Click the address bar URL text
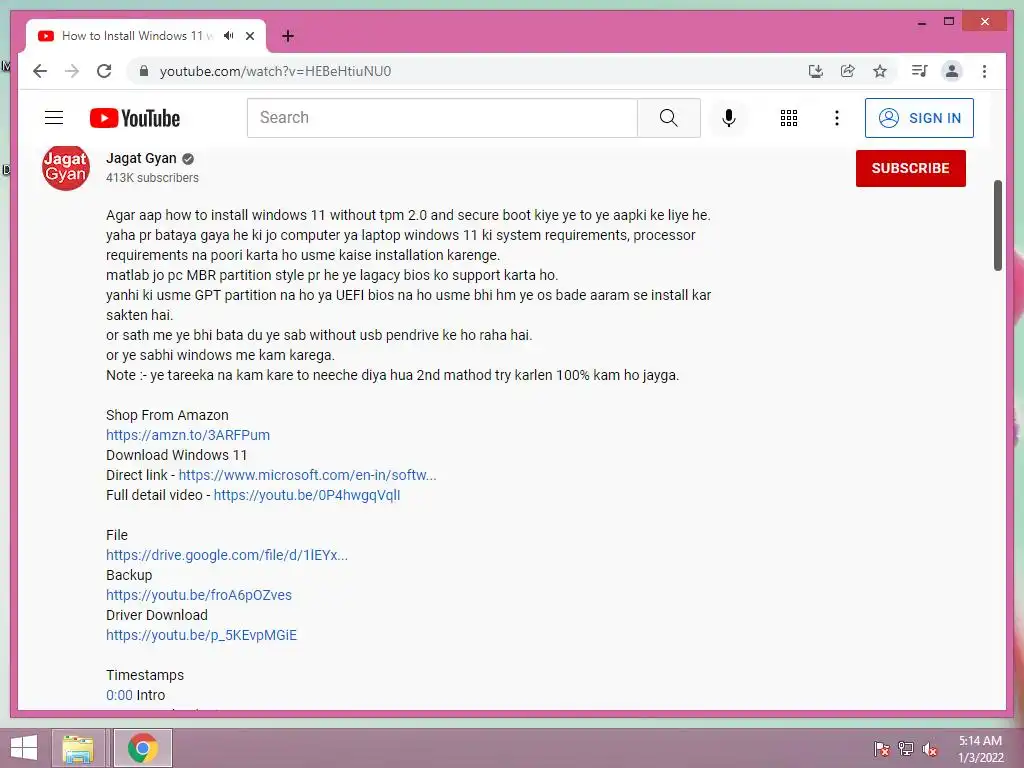The height and width of the screenshot is (768, 1024). (275, 71)
